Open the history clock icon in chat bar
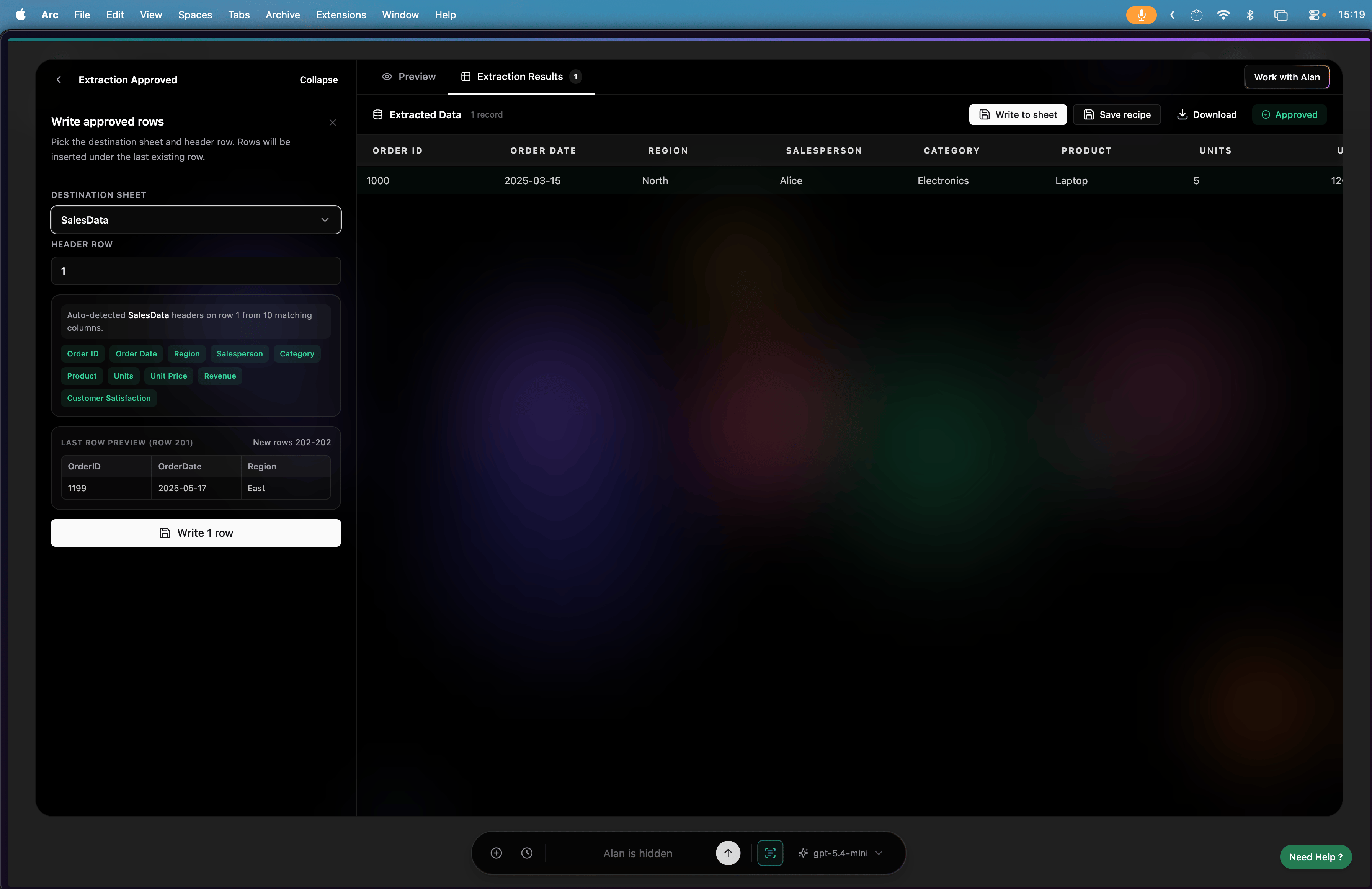This screenshot has width=1372, height=889. [526, 853]
